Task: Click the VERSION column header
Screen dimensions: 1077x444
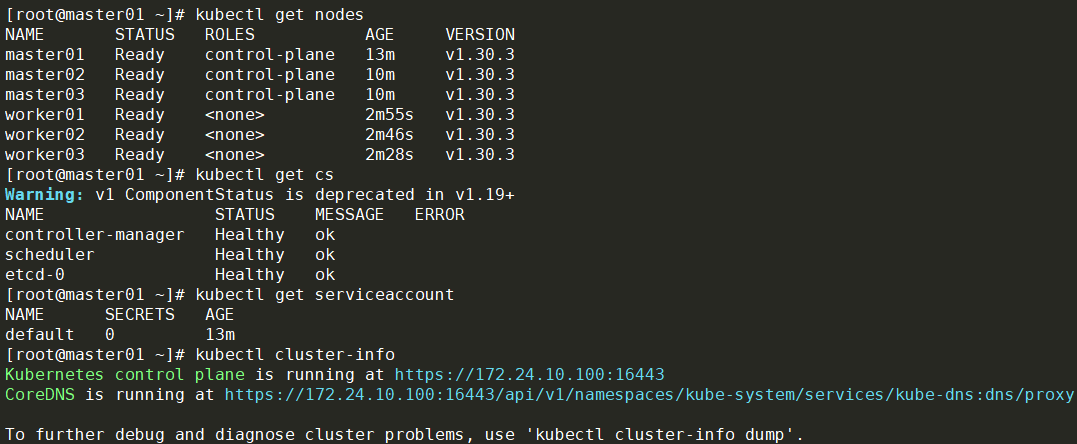Action: coord(480,35)
